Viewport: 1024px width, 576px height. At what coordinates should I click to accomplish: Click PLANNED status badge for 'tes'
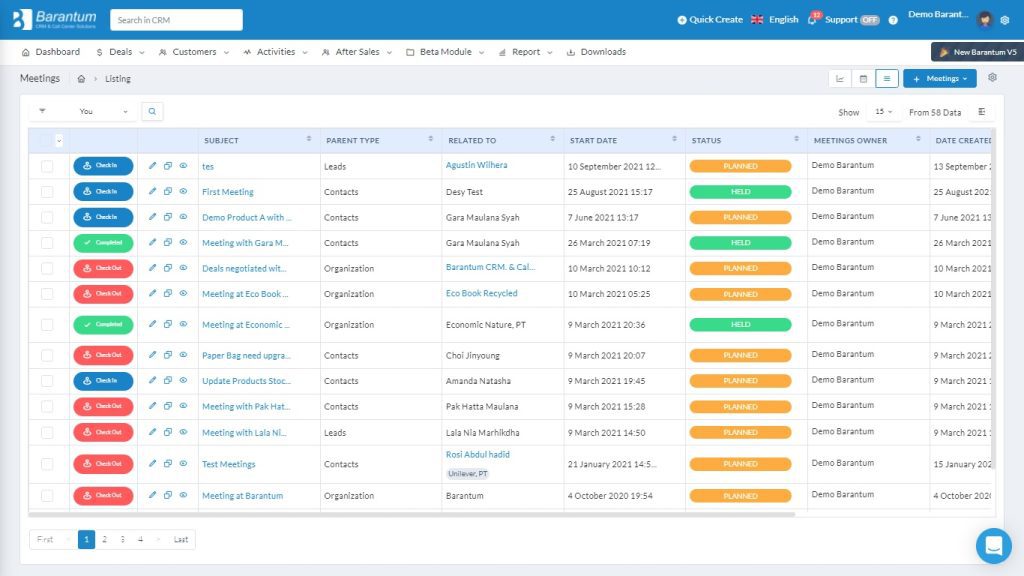(x=741, y=167)
